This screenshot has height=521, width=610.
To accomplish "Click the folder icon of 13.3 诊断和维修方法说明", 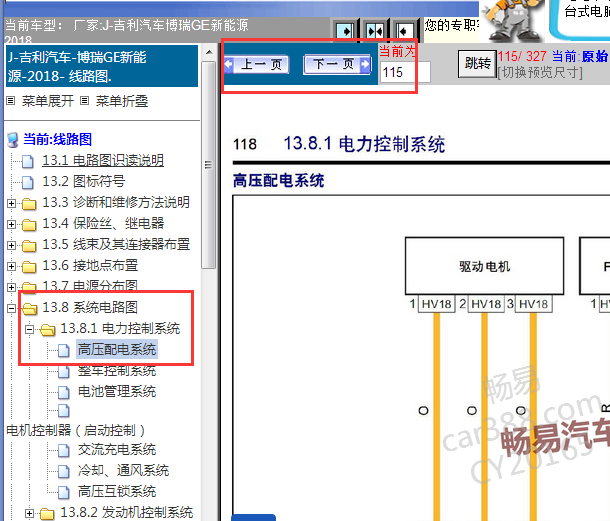I will pos(29,203).
